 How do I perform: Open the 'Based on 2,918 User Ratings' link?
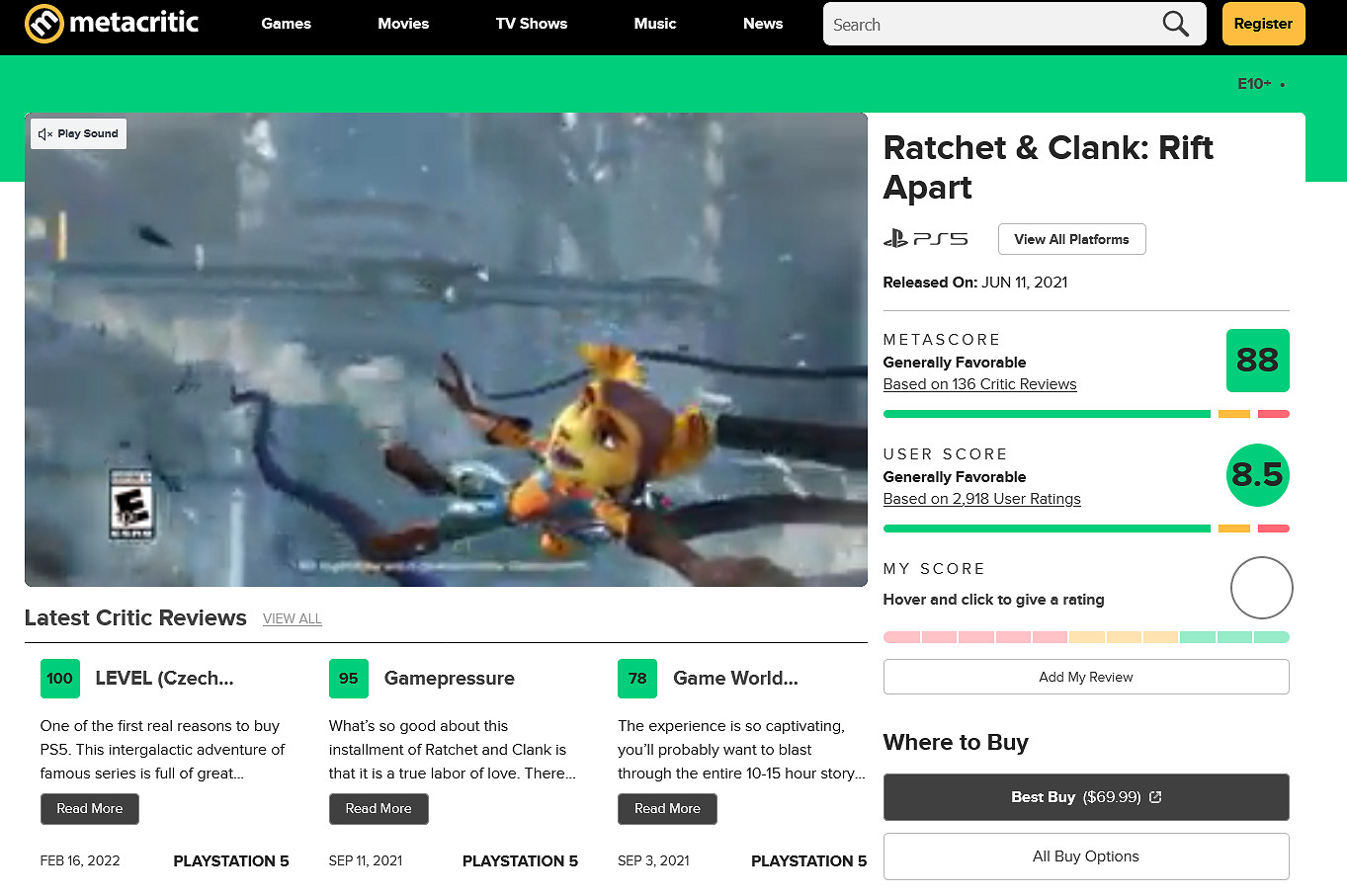pyautogui.click(x=981, y=499)
